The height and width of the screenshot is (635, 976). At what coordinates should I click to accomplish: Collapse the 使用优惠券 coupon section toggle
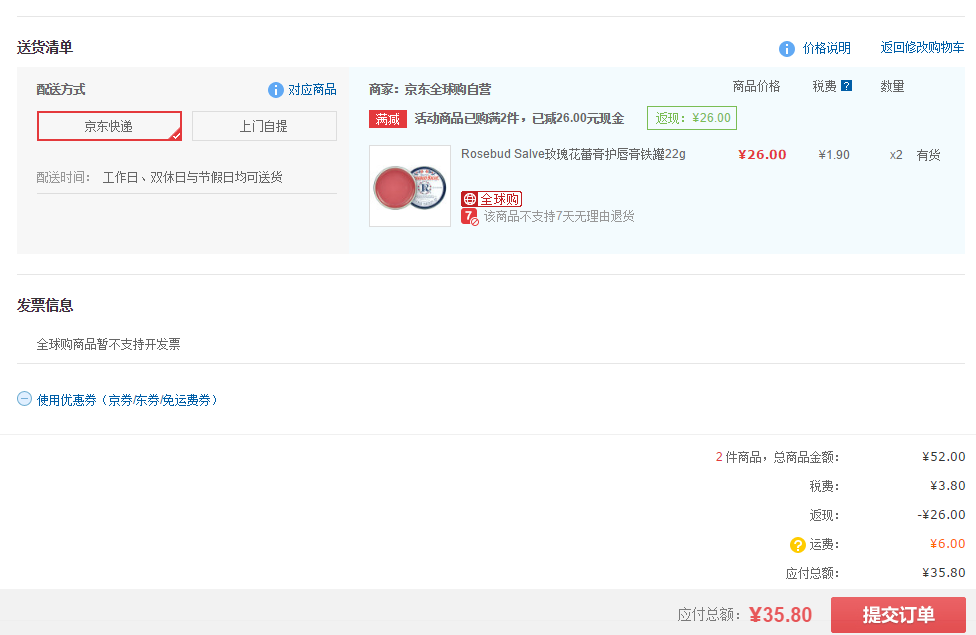click(24, 399)
